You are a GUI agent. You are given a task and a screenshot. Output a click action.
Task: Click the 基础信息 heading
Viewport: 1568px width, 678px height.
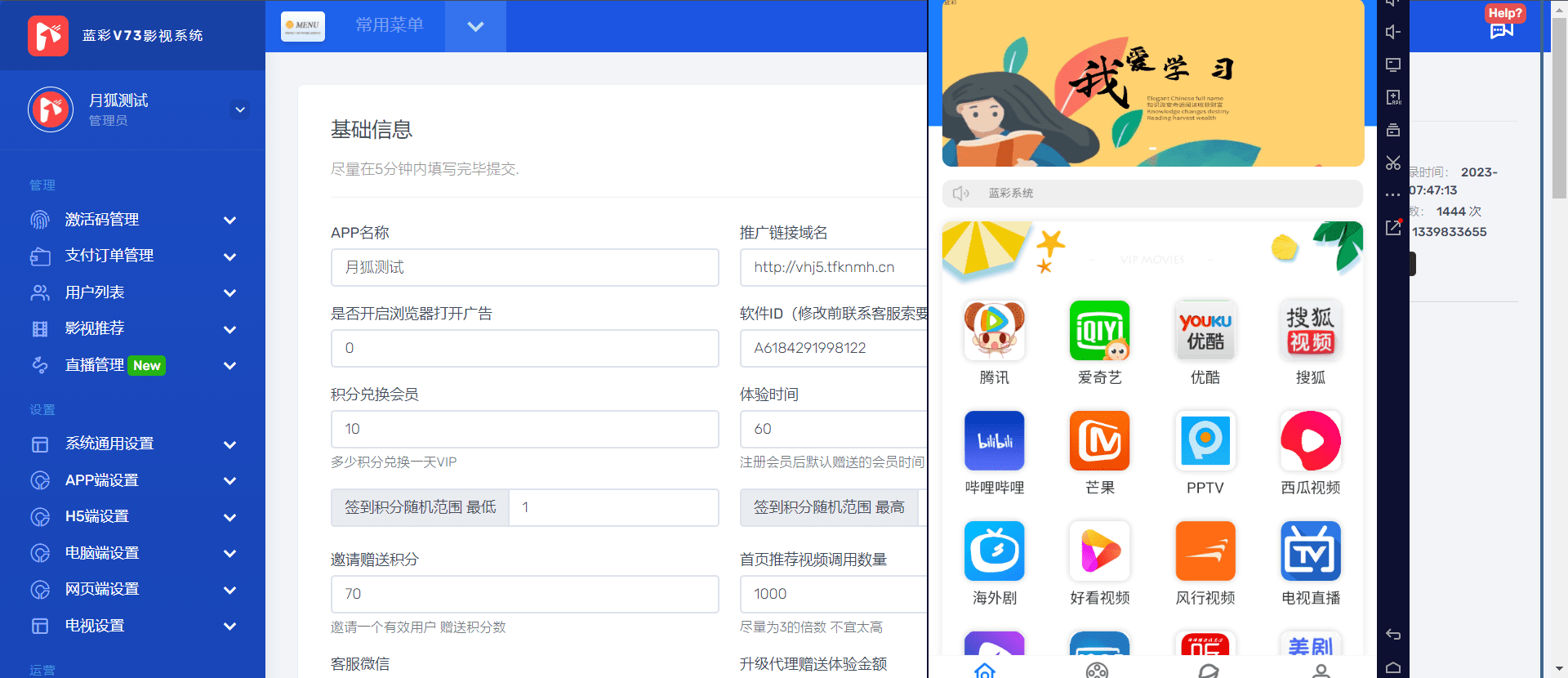[372, 129]
